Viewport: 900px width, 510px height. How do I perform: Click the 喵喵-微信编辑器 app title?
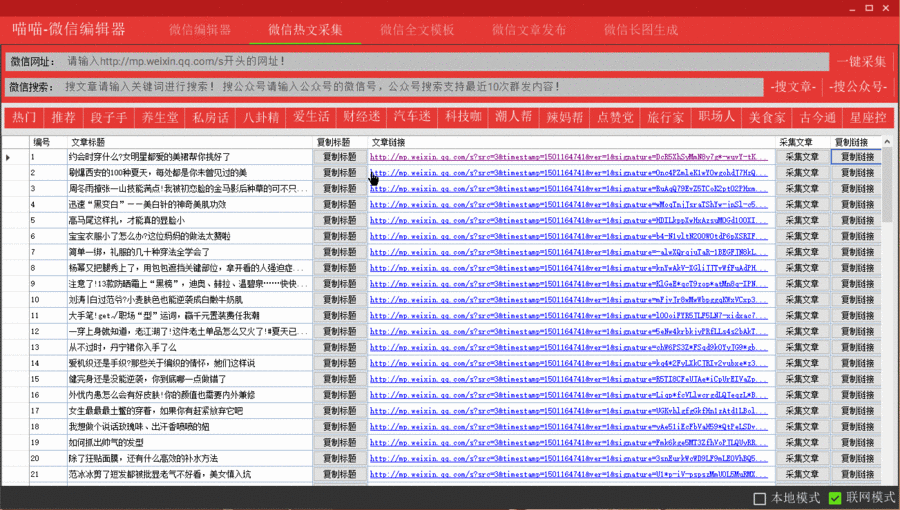click(69, 29)
